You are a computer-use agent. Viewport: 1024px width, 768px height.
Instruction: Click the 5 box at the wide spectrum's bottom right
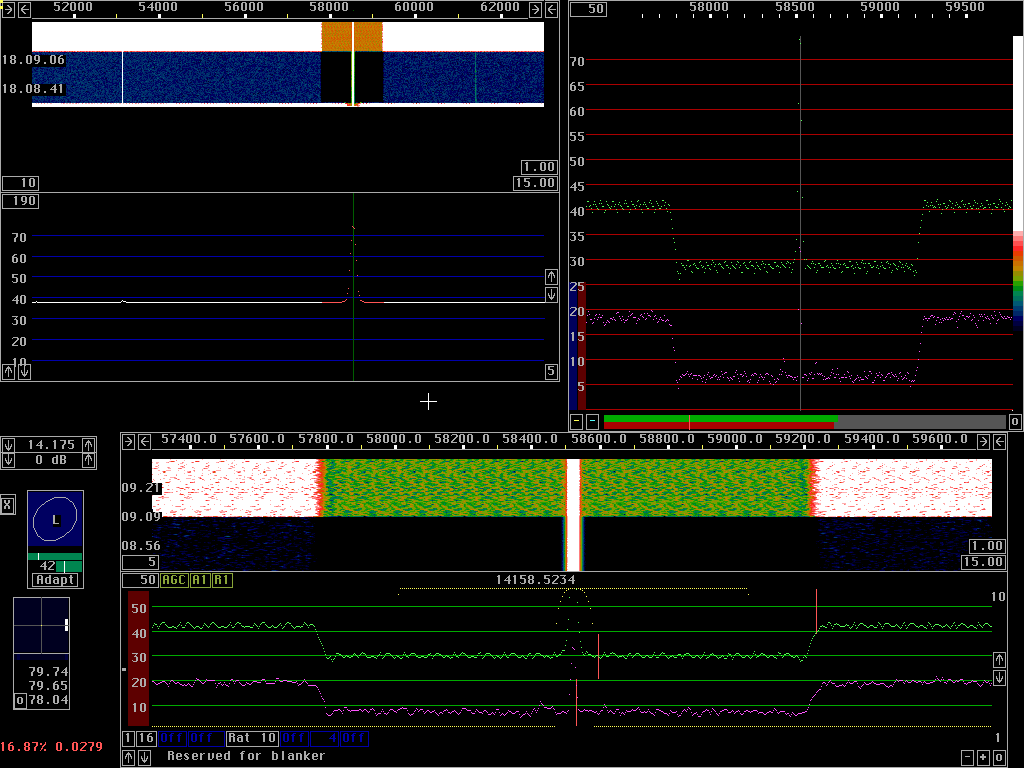551,372
